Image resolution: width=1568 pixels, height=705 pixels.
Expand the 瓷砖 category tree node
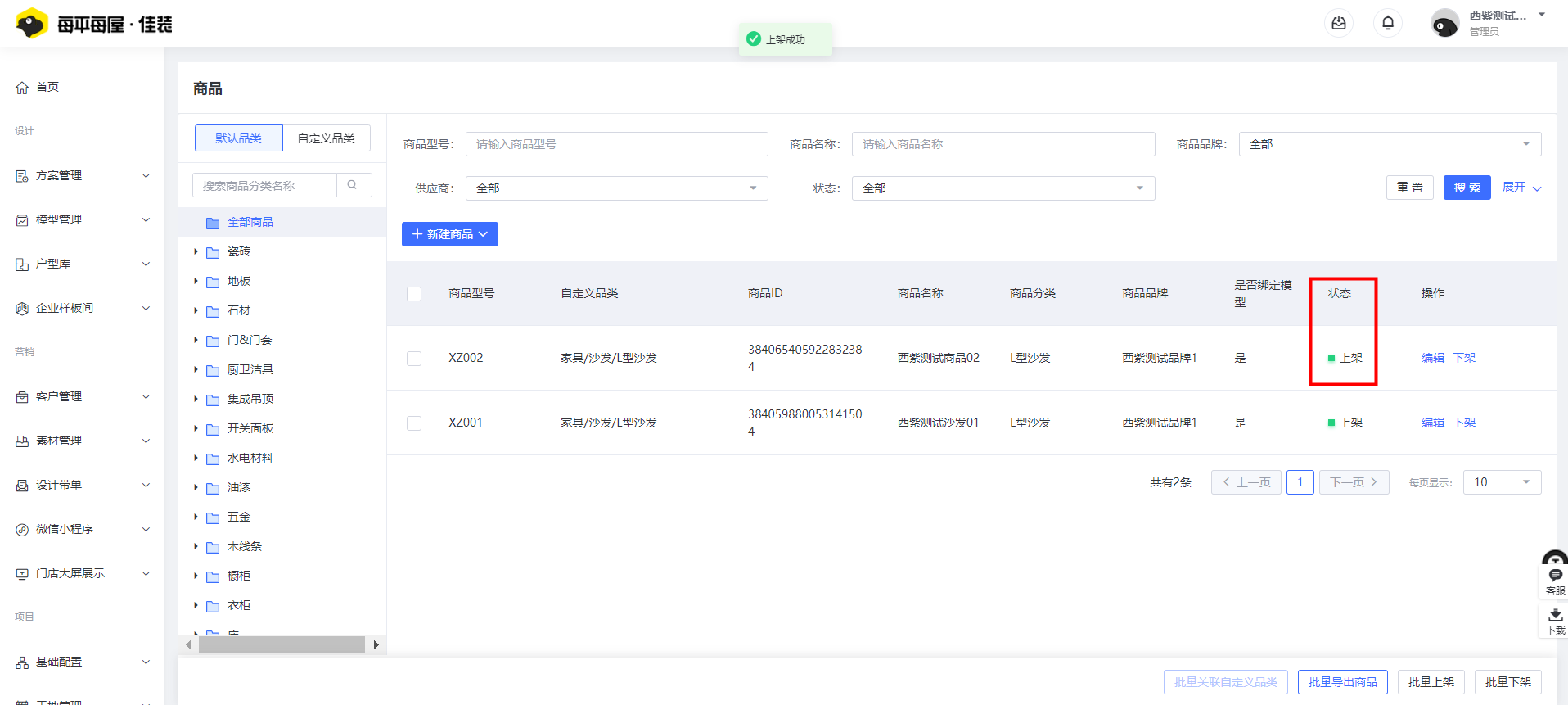point(196,251)
